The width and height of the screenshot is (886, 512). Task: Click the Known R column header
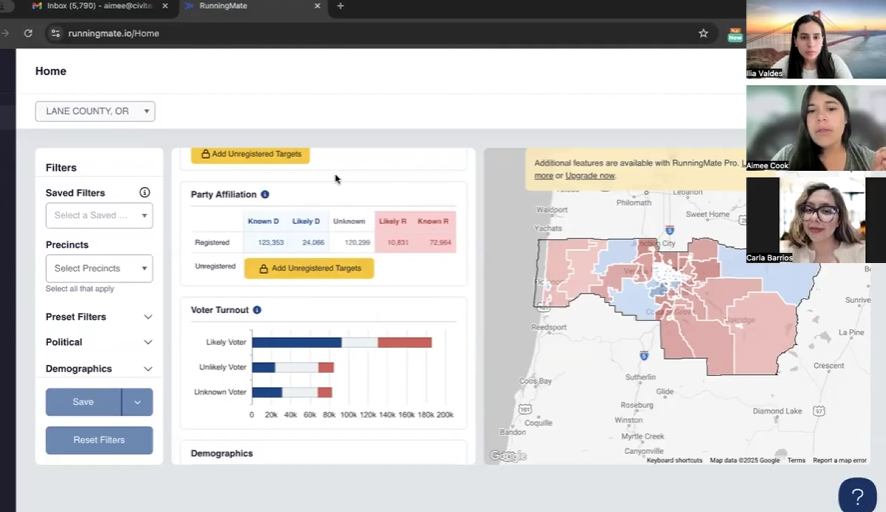[433, 222]
